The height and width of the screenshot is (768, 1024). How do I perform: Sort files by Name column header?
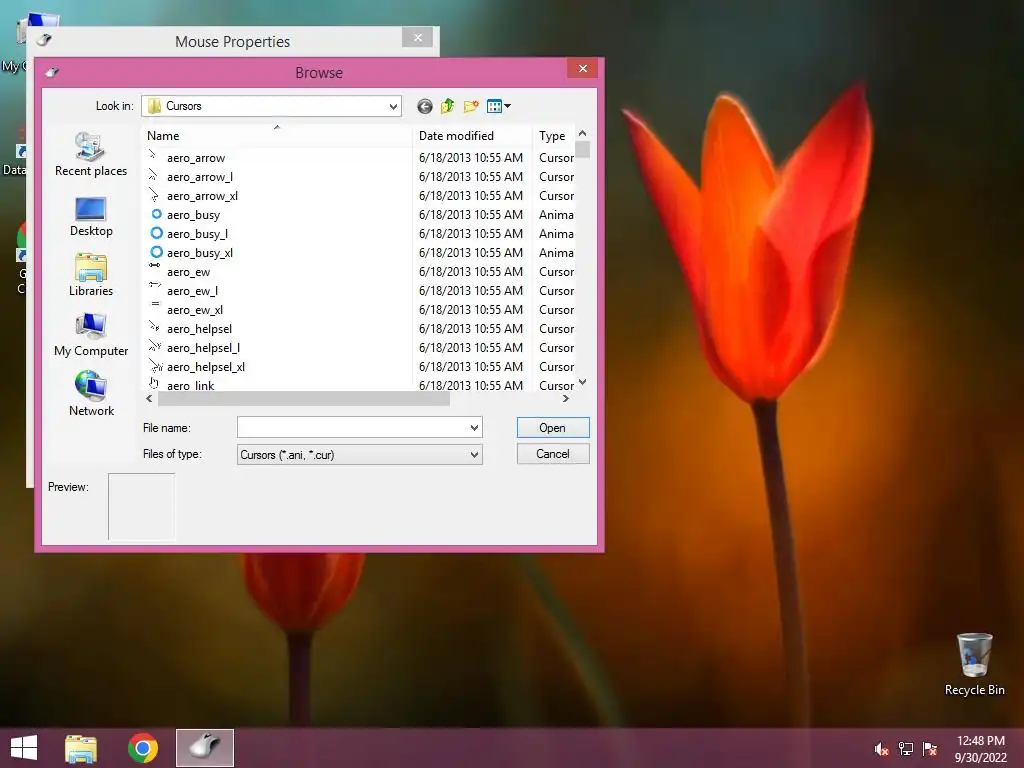(x=277, y=136)
